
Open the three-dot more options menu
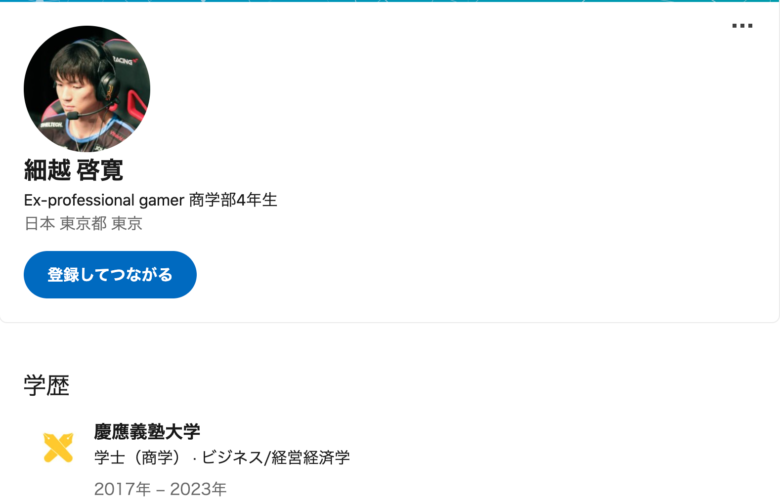[742, 26]
